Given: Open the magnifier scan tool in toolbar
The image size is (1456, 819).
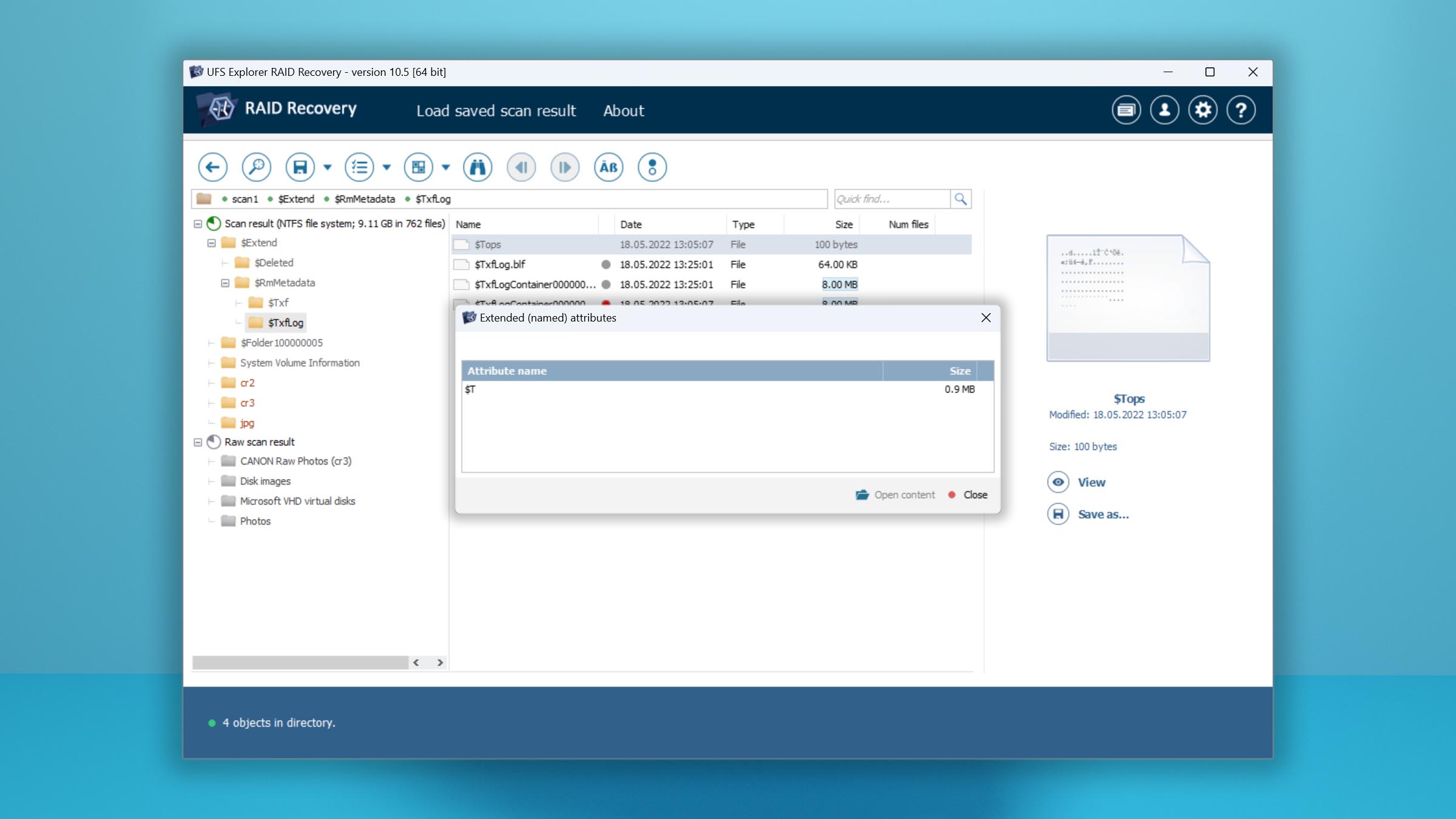Looking at the screenshot, I should [x=256, y=167].
